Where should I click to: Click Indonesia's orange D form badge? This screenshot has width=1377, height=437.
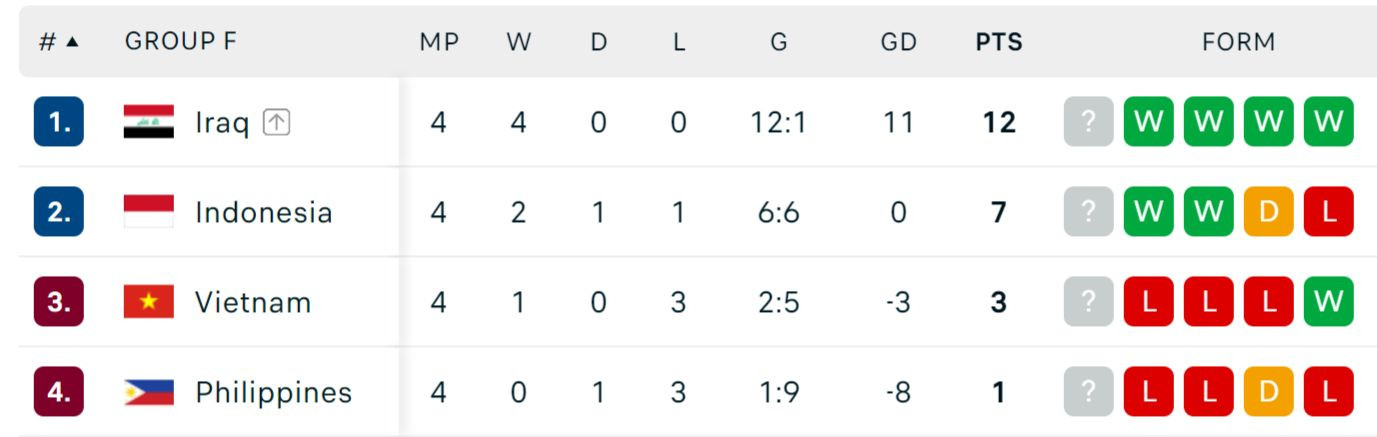click(1268, 212)
